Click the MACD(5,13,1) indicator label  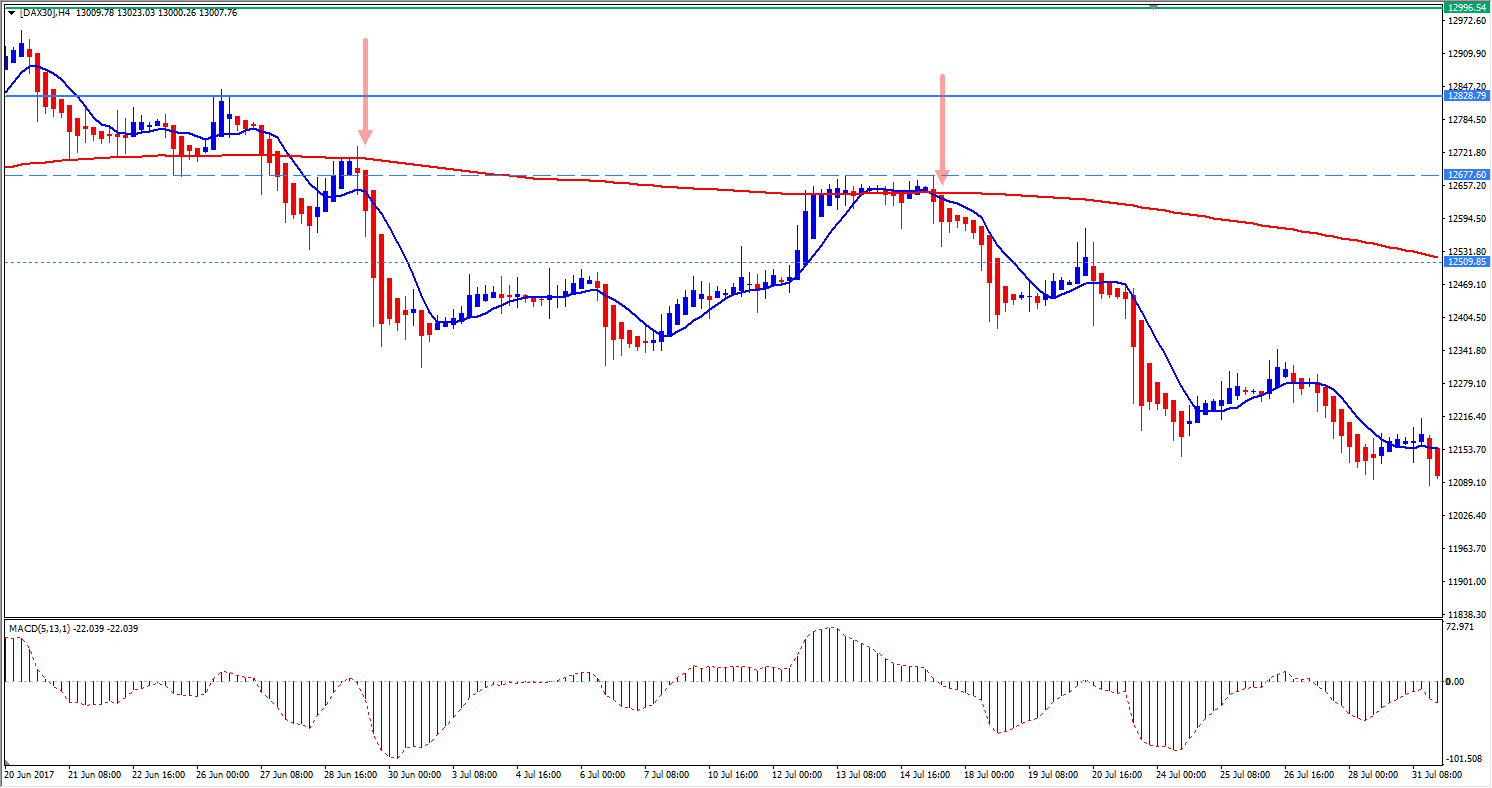tap(39, 628)
